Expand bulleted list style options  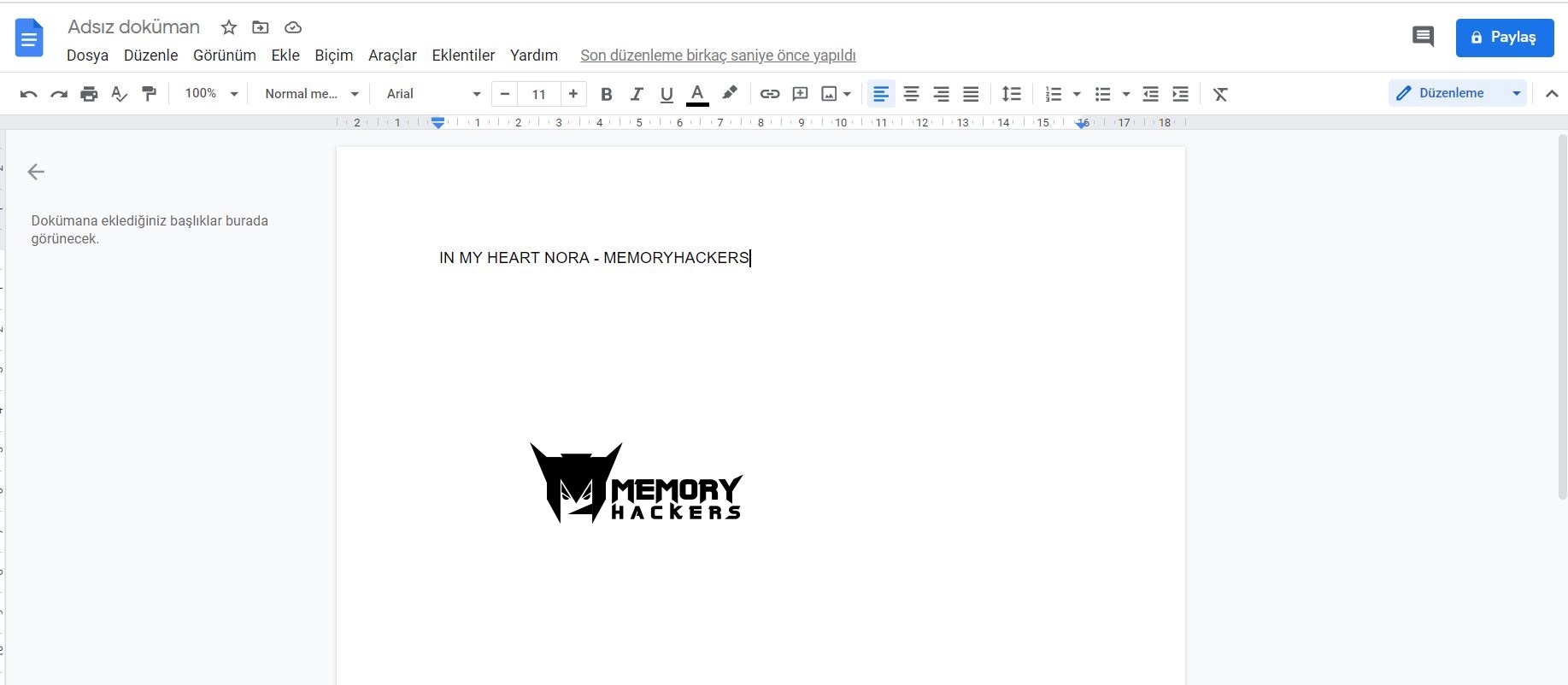pos(1126,94)
